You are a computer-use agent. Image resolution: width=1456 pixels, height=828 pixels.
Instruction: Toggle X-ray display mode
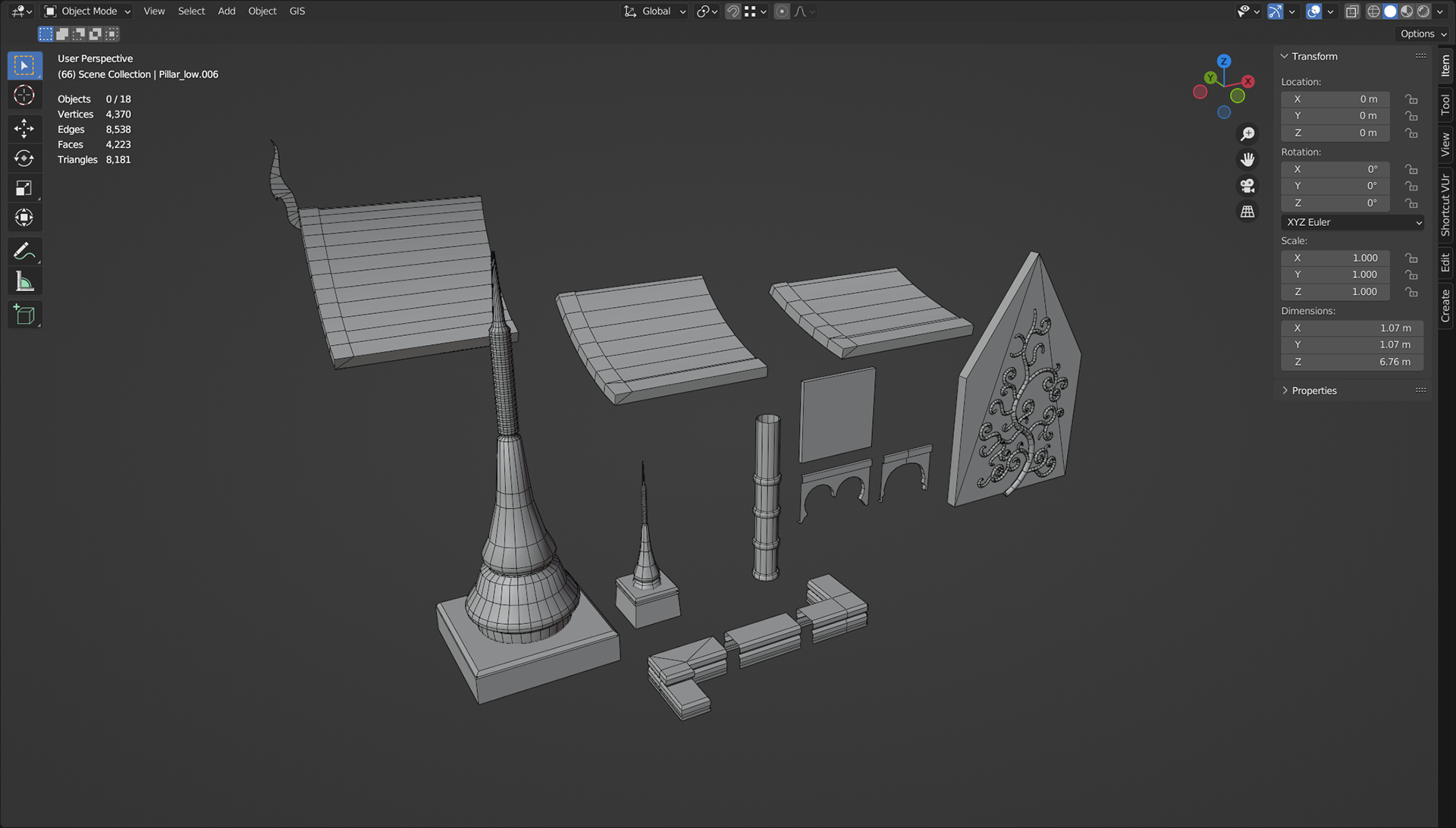click(x=1352, y=11)
